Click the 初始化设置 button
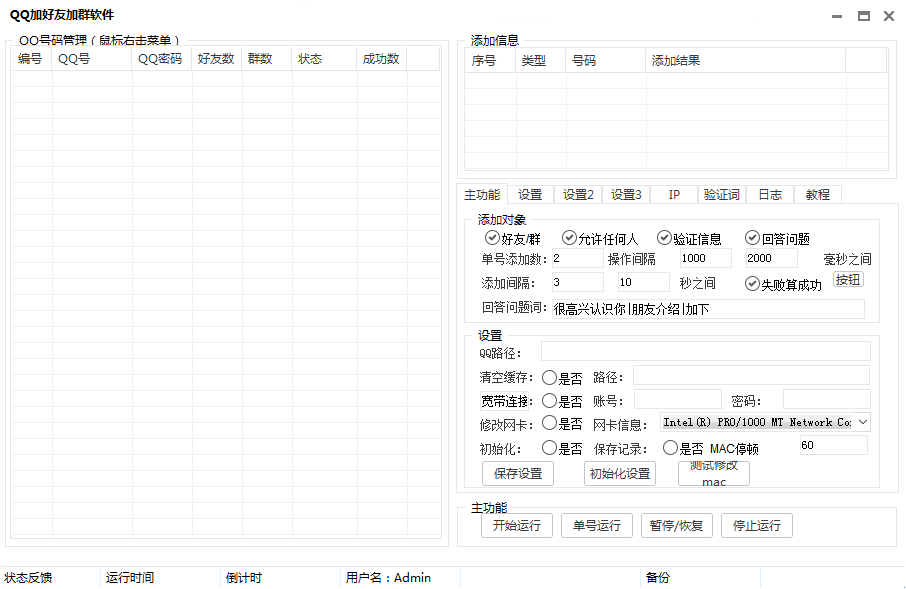This screenshot has width=906, height=589. [619, 474]
